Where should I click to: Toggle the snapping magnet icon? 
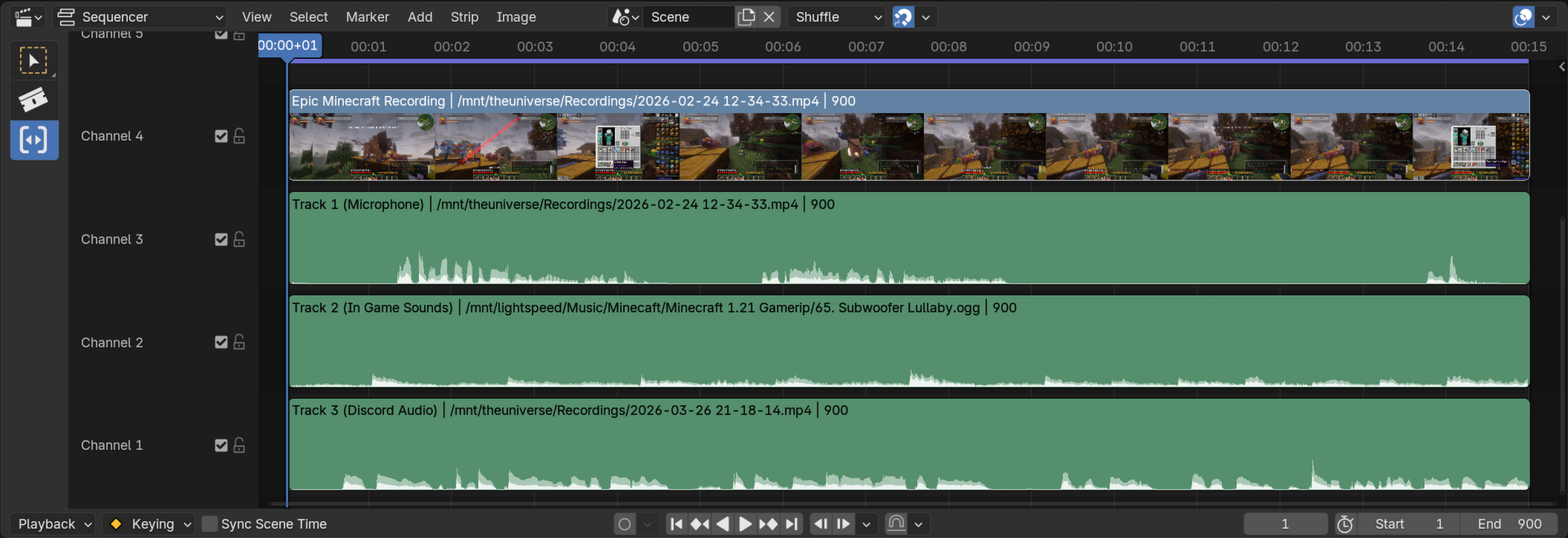tap(903, 16)
